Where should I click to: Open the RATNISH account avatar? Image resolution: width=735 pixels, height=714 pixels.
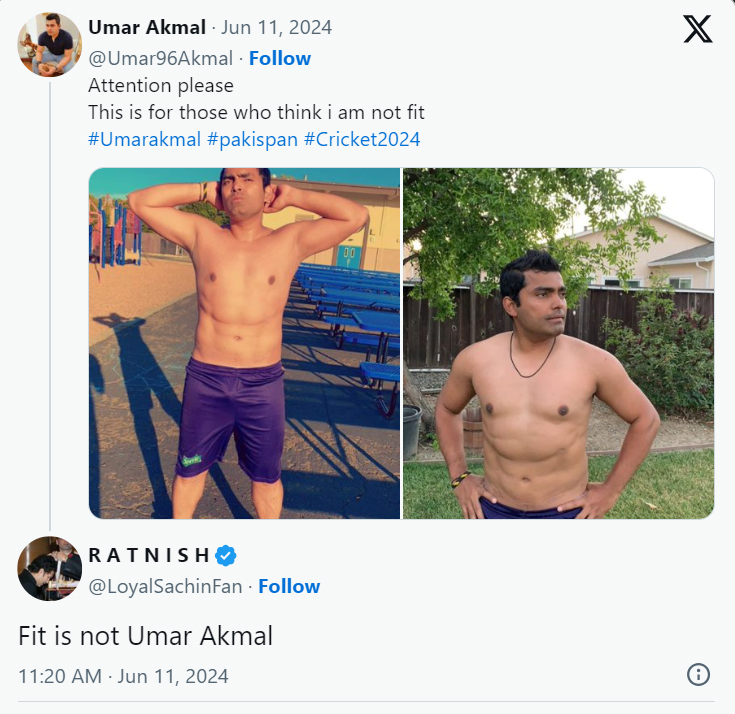(x=49, y=568)
